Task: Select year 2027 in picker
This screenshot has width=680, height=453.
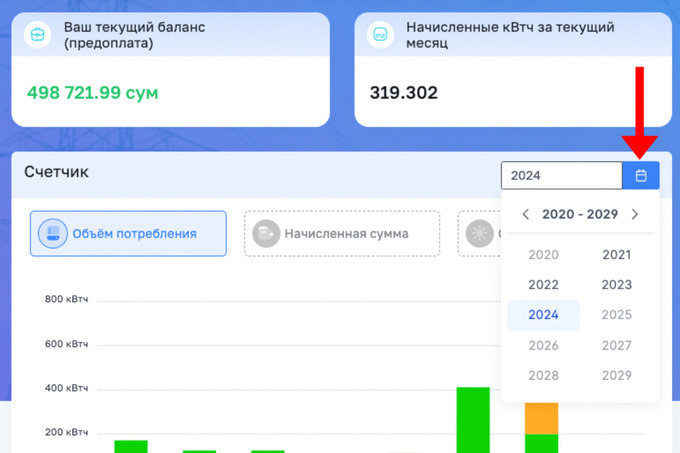Action: coord(616,345)
